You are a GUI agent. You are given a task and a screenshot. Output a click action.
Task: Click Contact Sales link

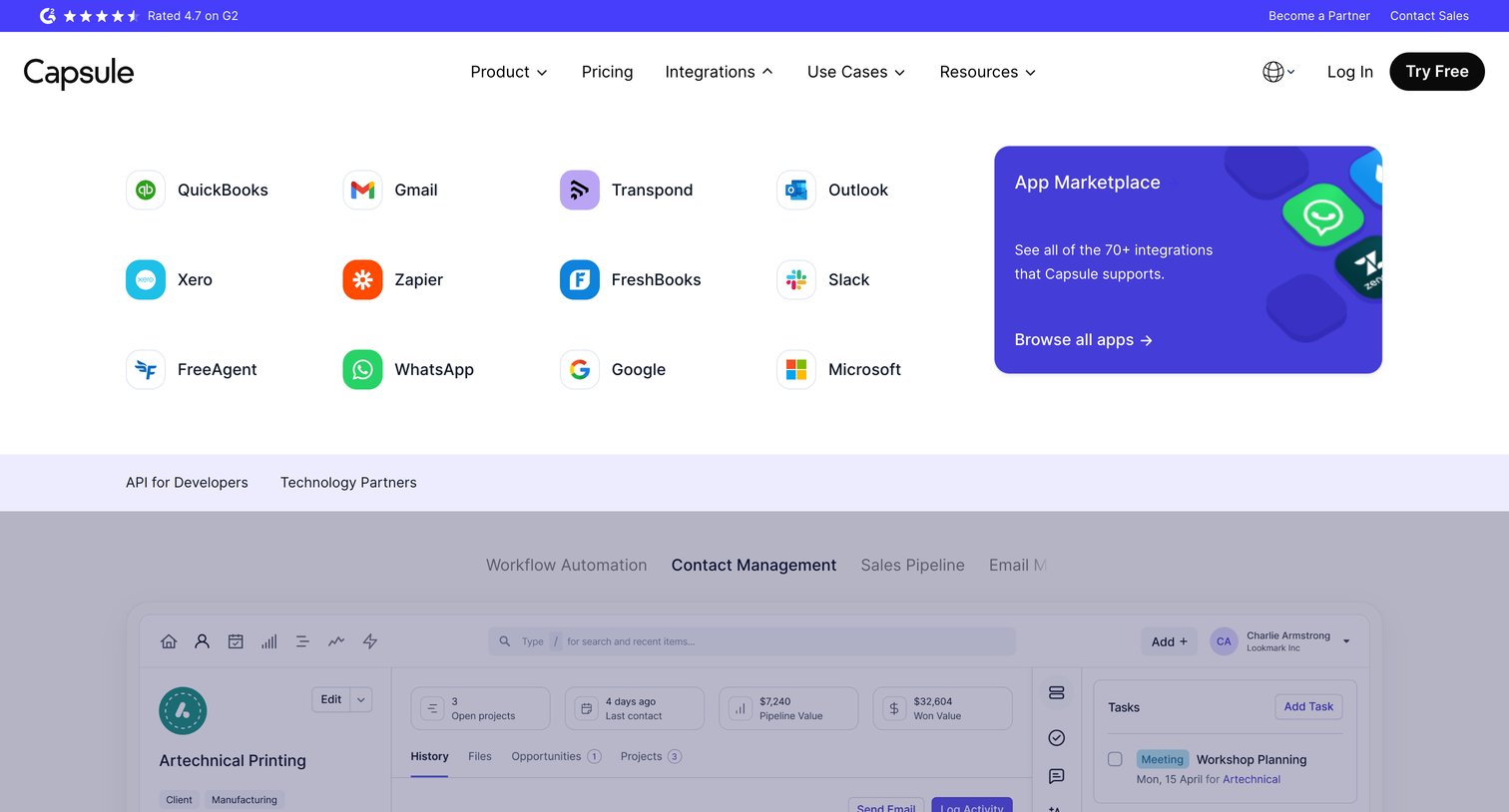(x=1429, y=16)
